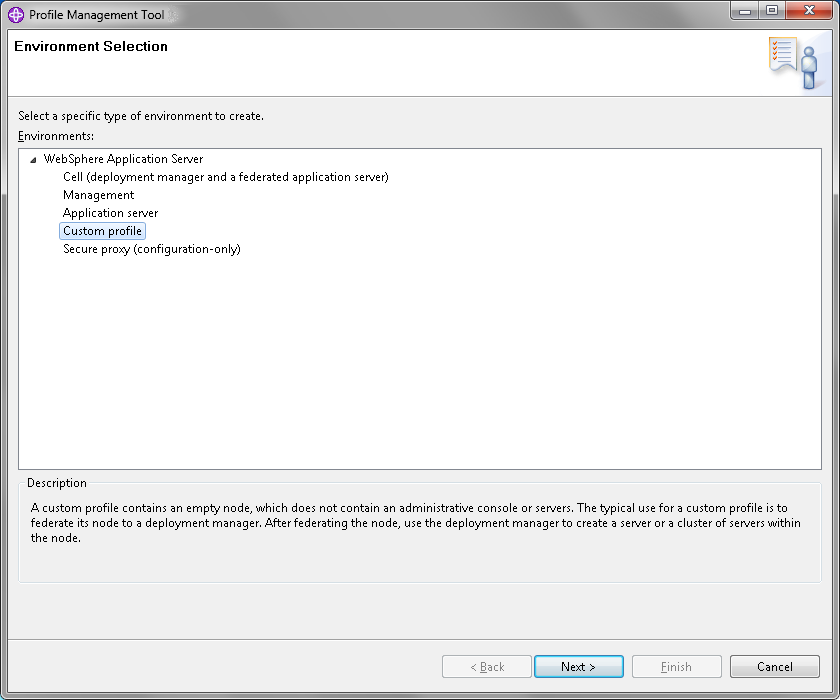Cancel the Profile Management Tool wizard
The height and width of the screenshot is (700, 840).
tap(775, 666)
